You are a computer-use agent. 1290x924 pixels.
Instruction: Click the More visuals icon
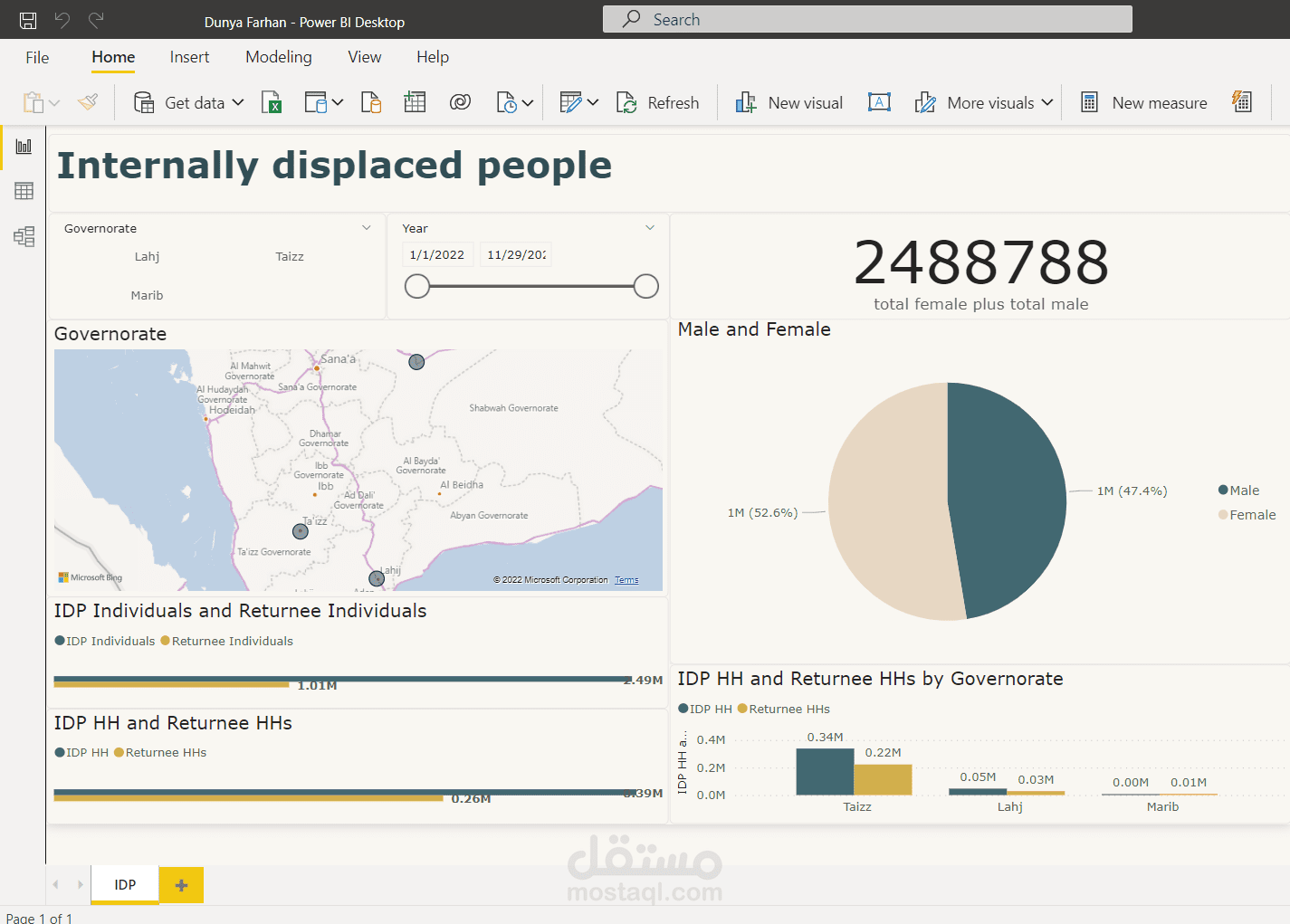(x=925, y=102)
